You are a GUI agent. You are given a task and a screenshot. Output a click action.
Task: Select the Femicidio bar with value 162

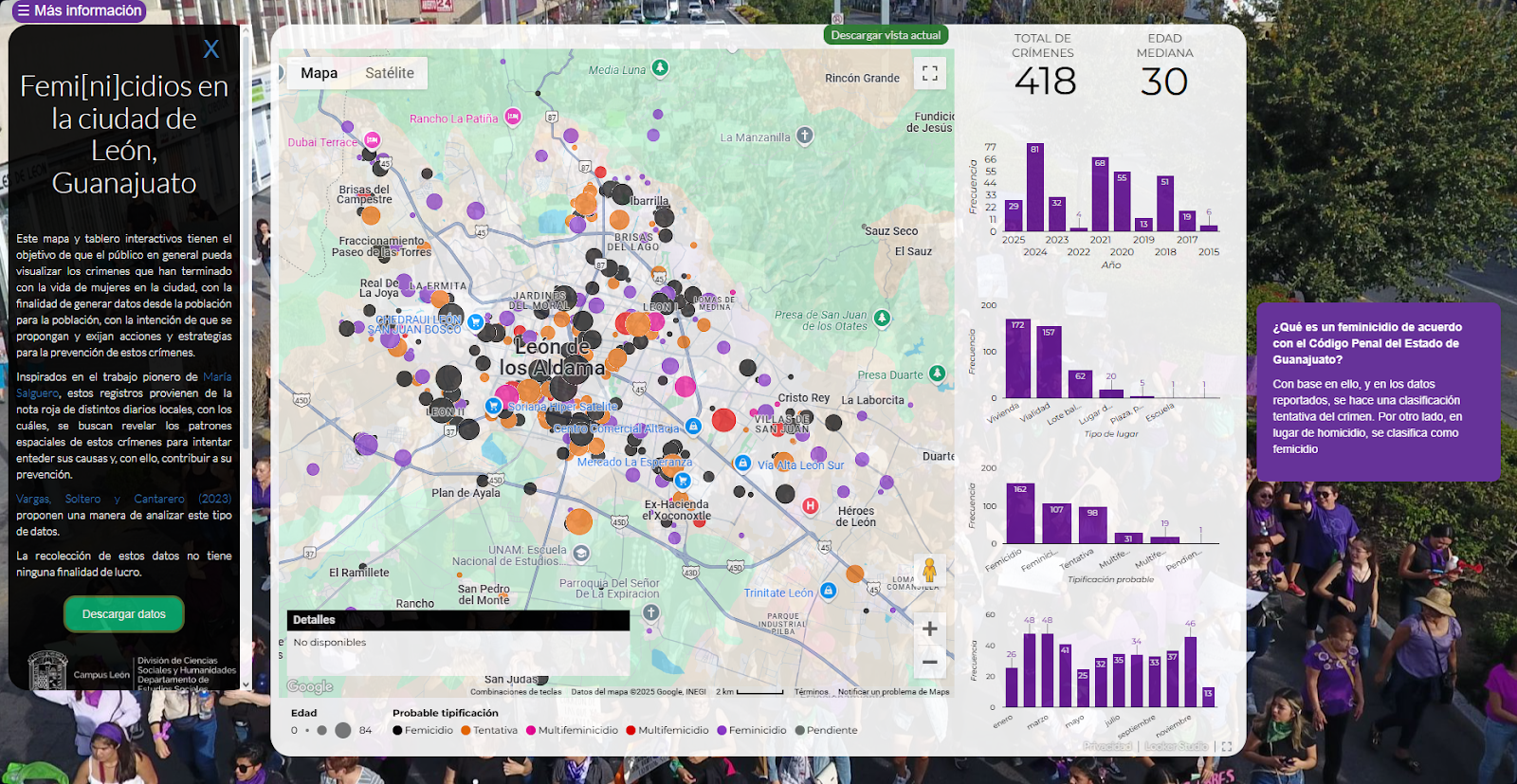click(x=1020, y=513)
